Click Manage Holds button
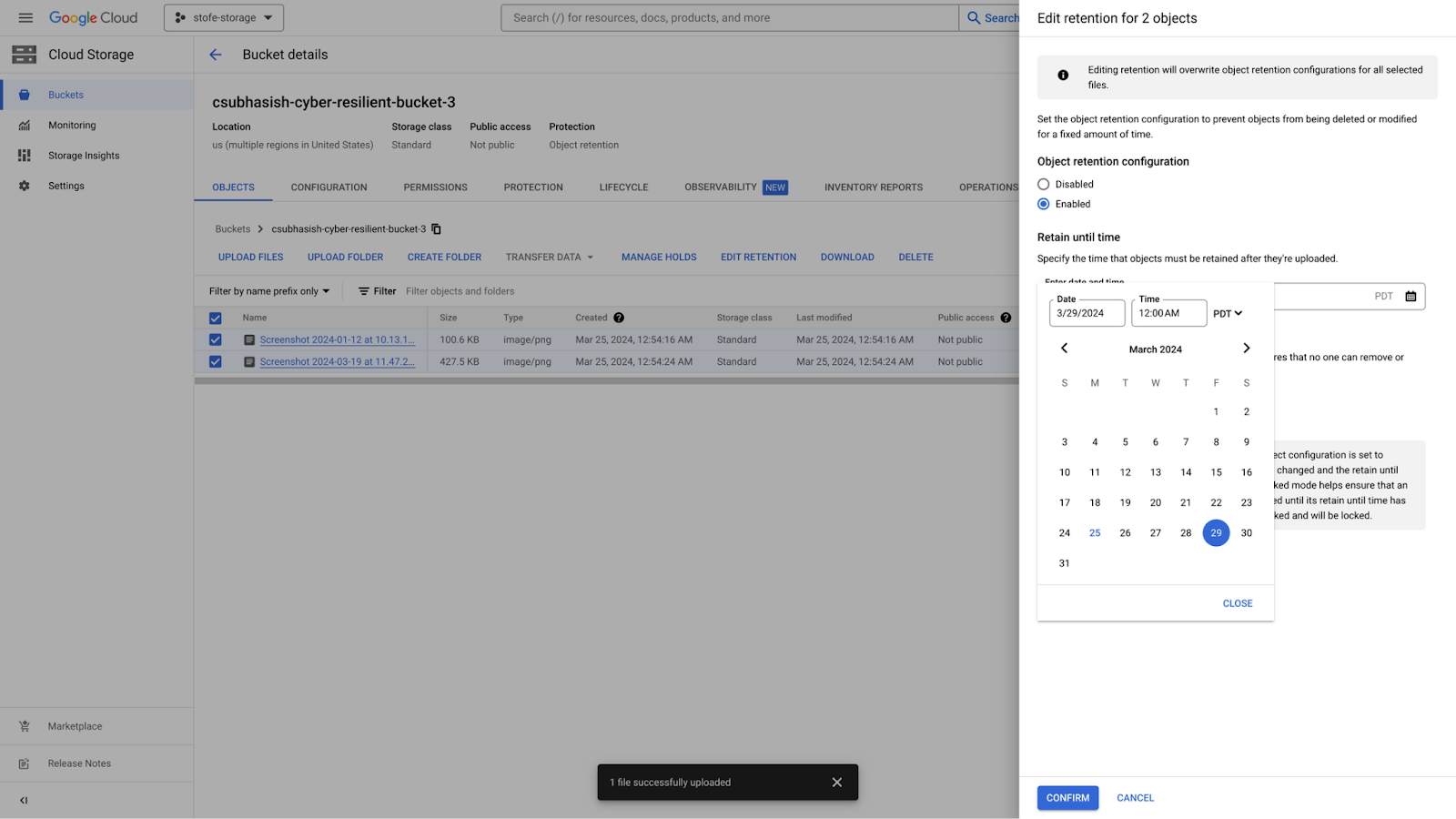The image size is (1456, 819). pyautogui.click(x=659, y=258)
